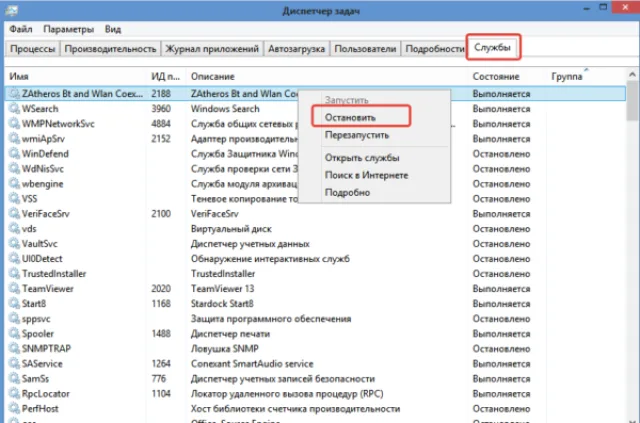
Task: Choose Подробно in the context menu
Action: pyautogui.click(x=347, y=192)
